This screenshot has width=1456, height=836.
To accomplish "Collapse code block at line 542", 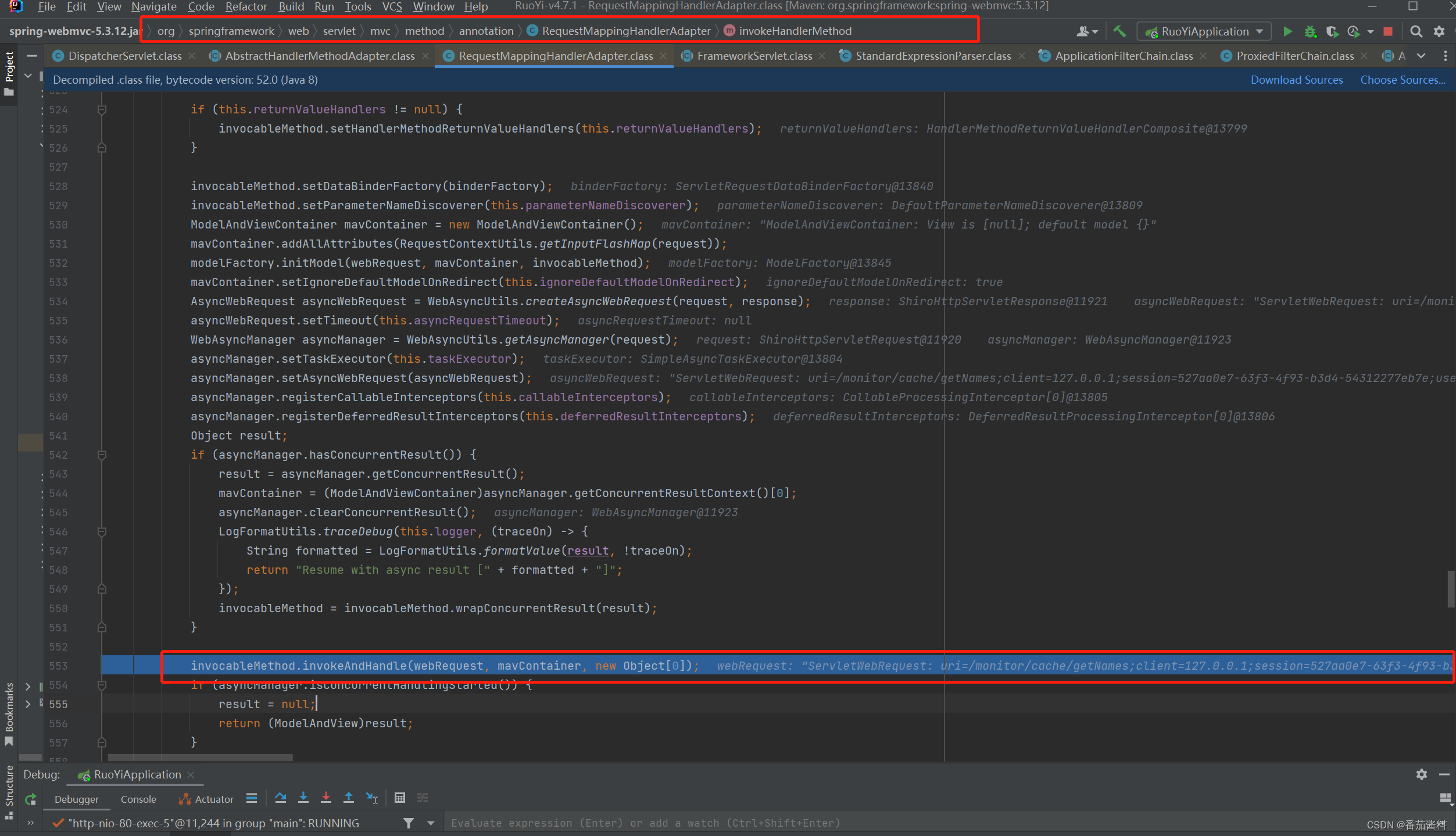I will pos(102,455).
